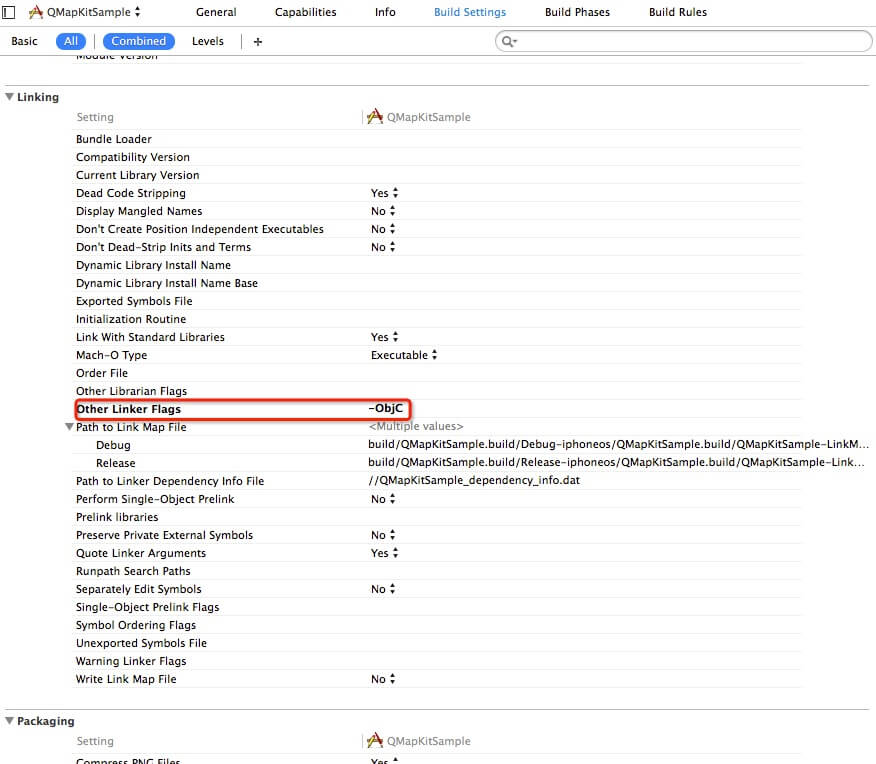
Task: Select the Initialization Routine setting
Action: 131,319
